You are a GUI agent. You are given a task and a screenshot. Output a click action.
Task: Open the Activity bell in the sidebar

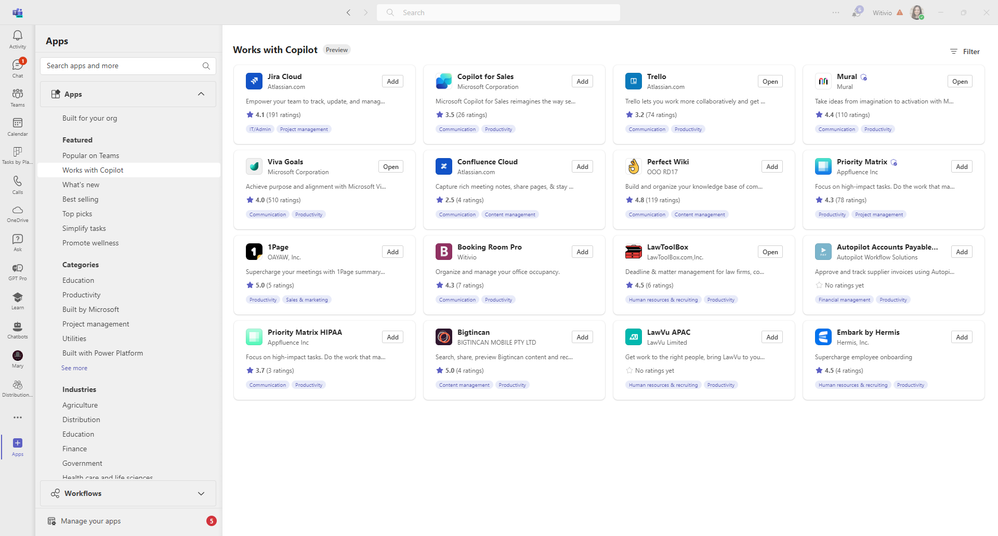[x=17, y=39]
